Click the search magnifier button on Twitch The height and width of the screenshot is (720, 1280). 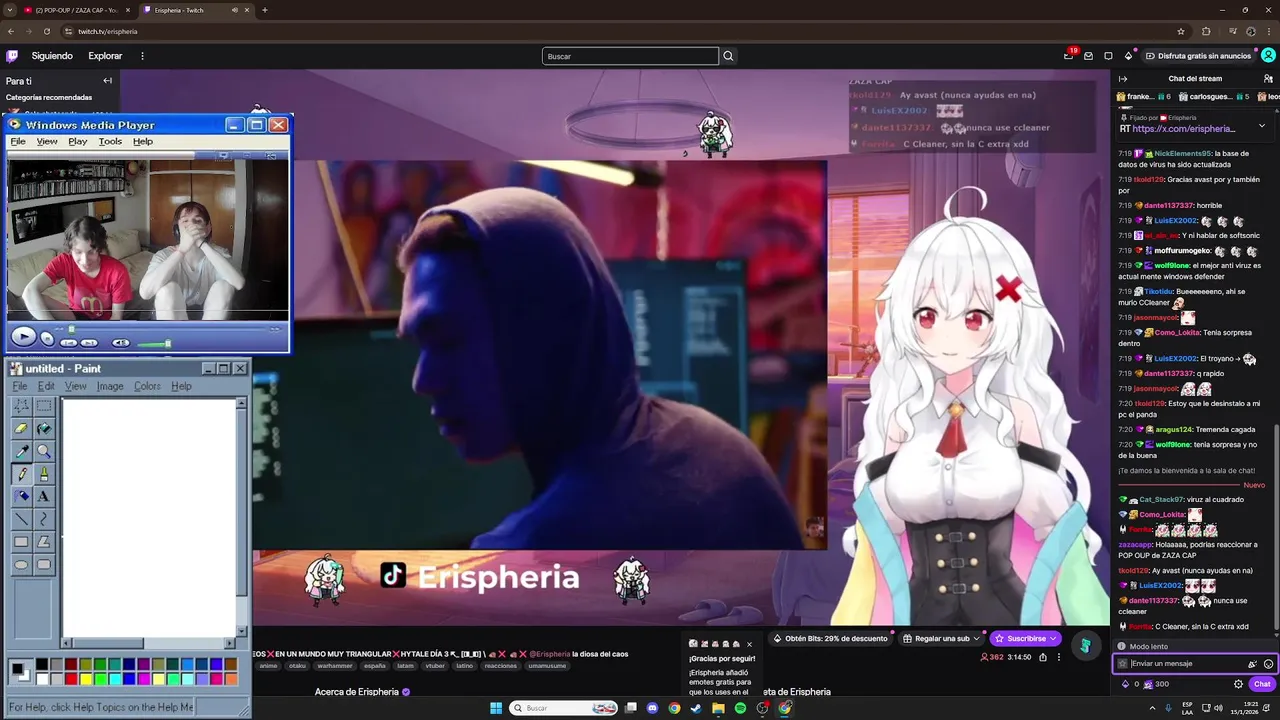(728, 56)
